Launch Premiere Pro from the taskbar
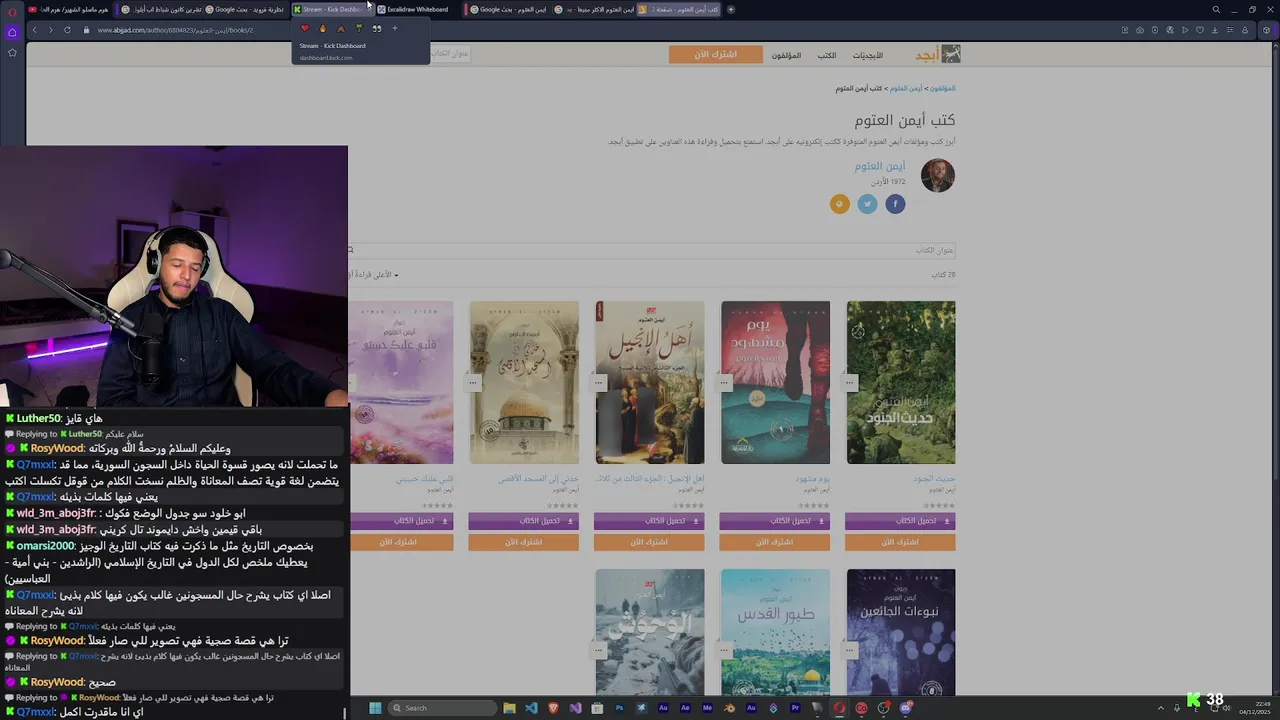This screenshot has width=1280, height=720. click(x=795, y=708)
